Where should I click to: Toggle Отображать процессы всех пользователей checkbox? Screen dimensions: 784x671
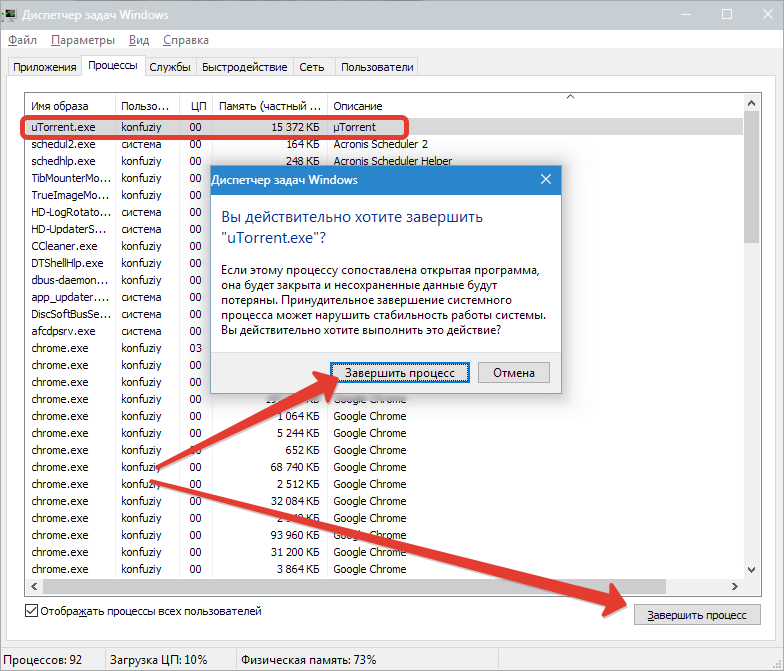(x=31, y=611)
